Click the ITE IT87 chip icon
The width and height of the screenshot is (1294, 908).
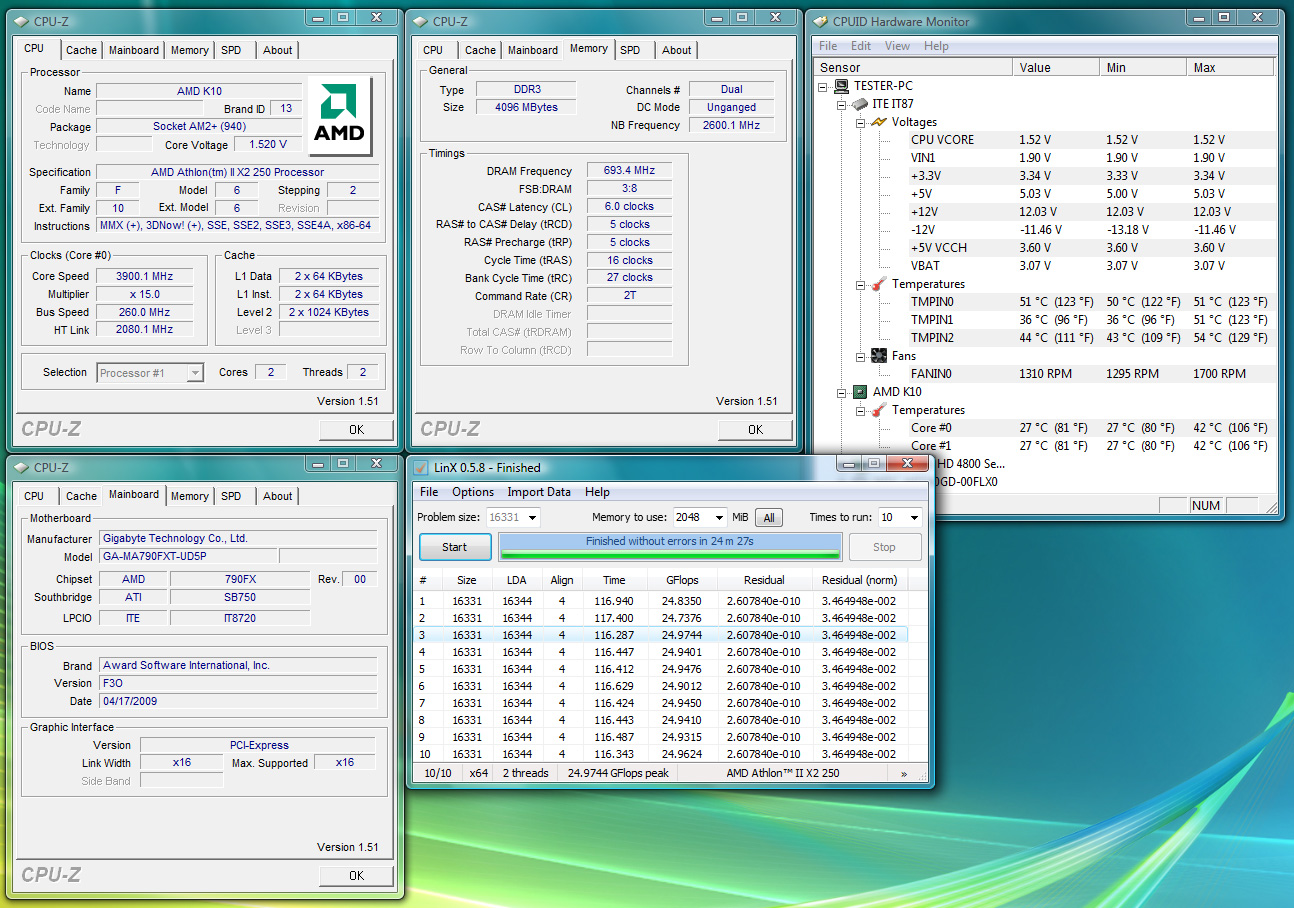(x=859, y=104)
